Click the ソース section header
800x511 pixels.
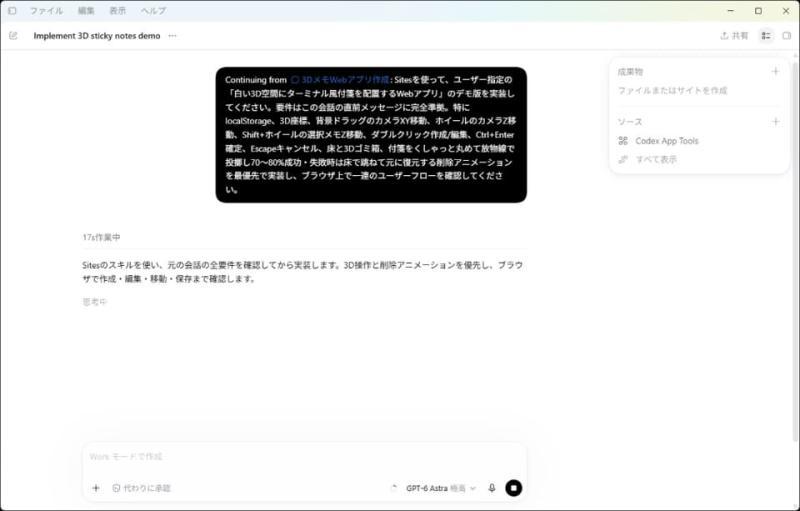(630, 122)
